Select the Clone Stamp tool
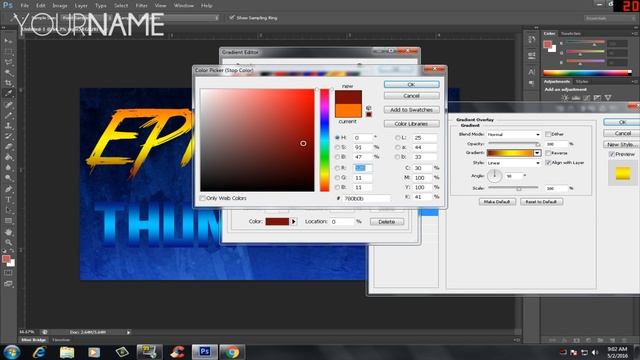640x360 pixels. 9,126
